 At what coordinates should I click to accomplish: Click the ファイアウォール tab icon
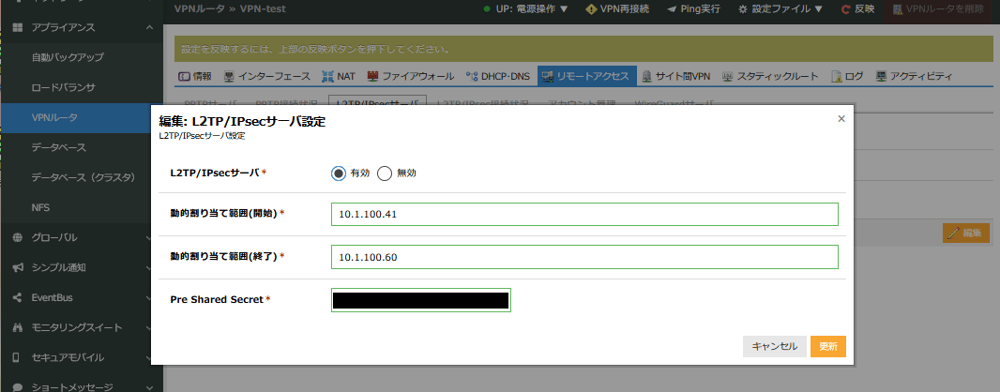coord(373,76)
